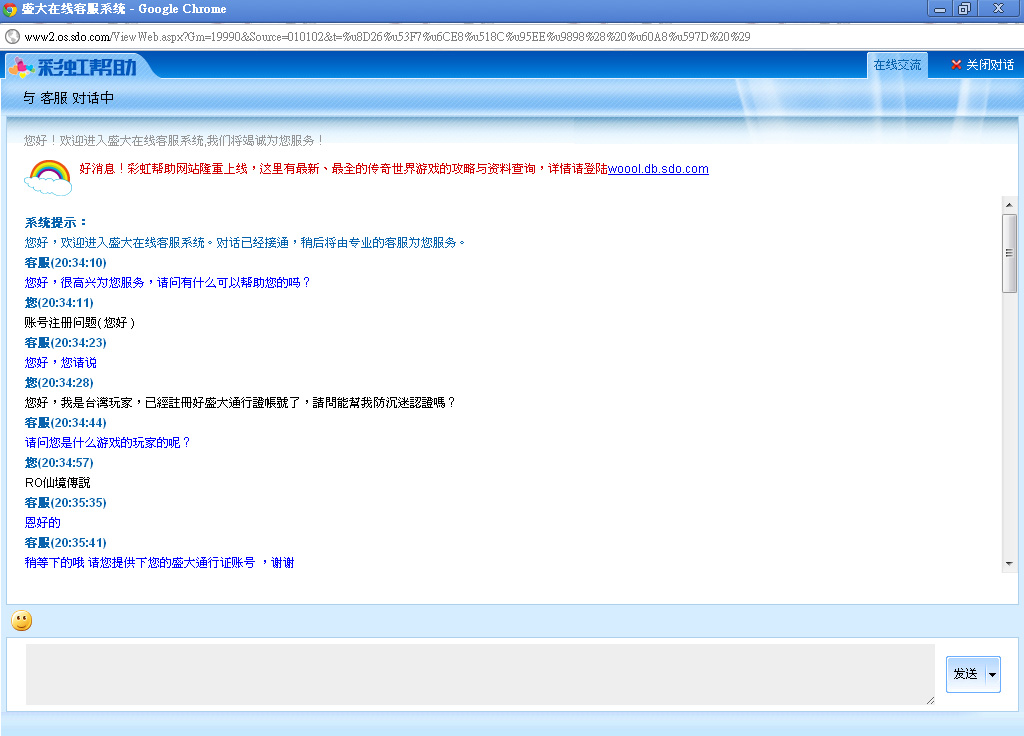Viewport: 1024px width, 736px height.
Task: Send the message with the 发送 button
Action: [966, 674]
